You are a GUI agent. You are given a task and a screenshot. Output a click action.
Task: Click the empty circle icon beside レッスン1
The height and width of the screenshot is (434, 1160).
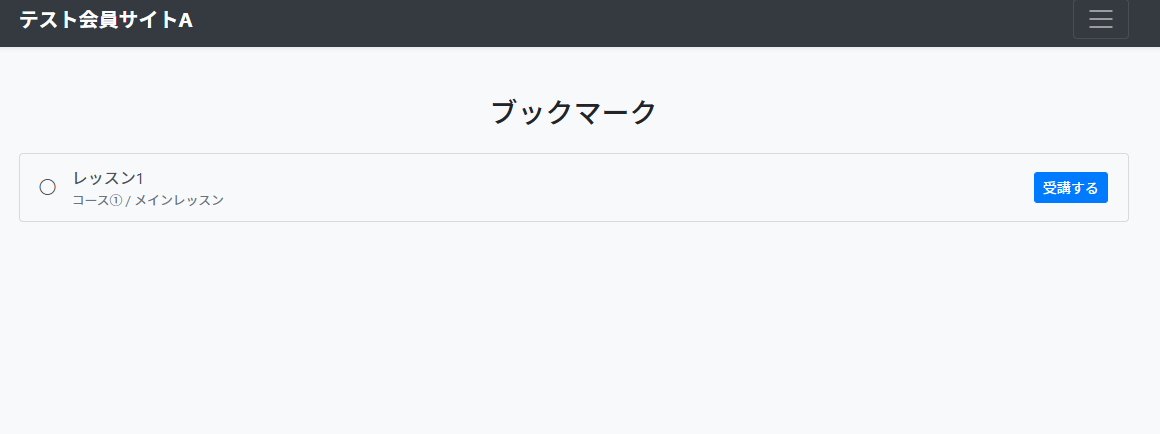click(47, 187)
